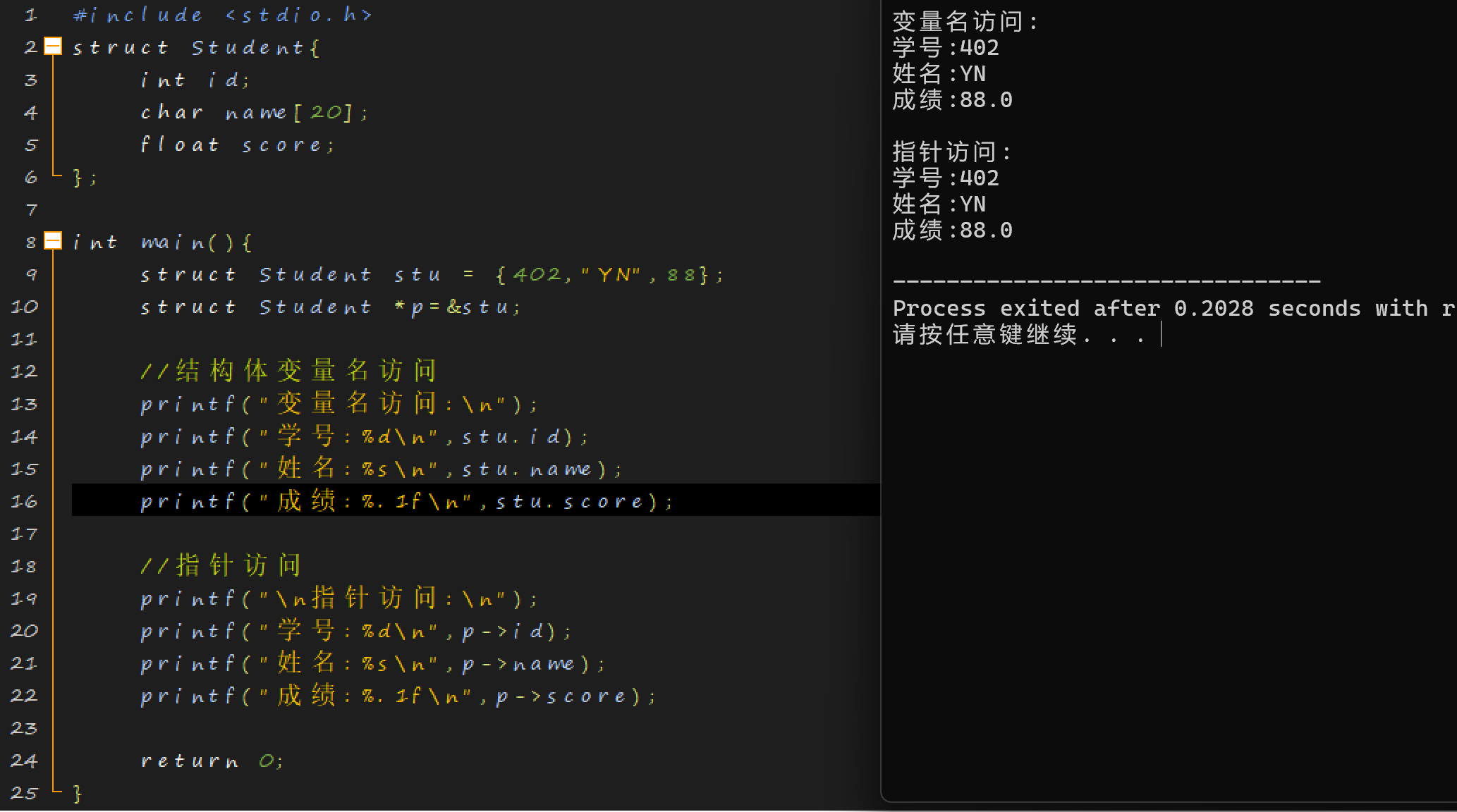Click the console heading 变量名访问:
Image resolution: width=1457 pixels, height=812 pixels.
tap(965, 22)
